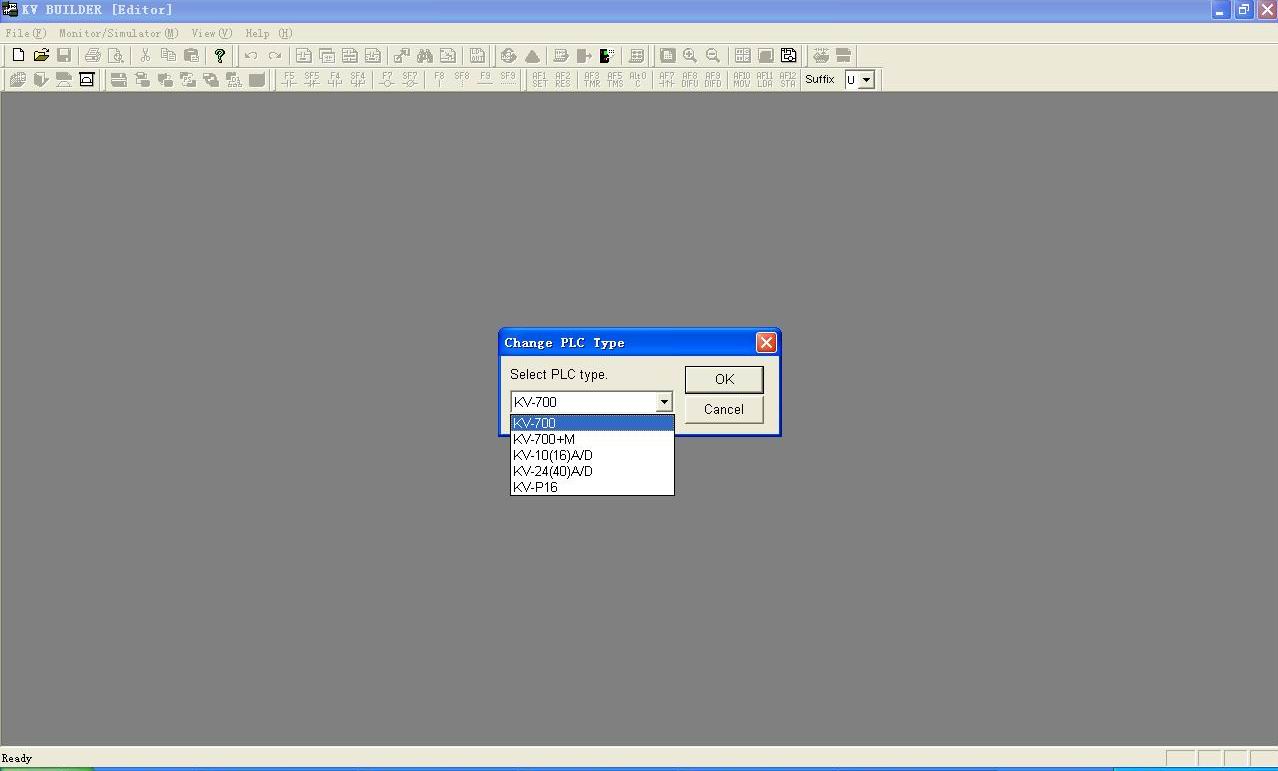Click the AF1 SET instruction icon
The height and width of the screenshot is (771, 1278).
[540, 79]
